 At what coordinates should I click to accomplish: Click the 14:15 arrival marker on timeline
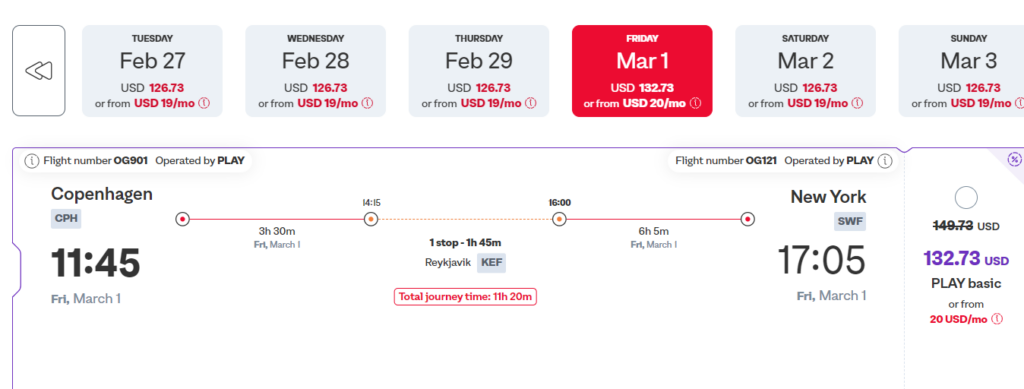(370, 219)
